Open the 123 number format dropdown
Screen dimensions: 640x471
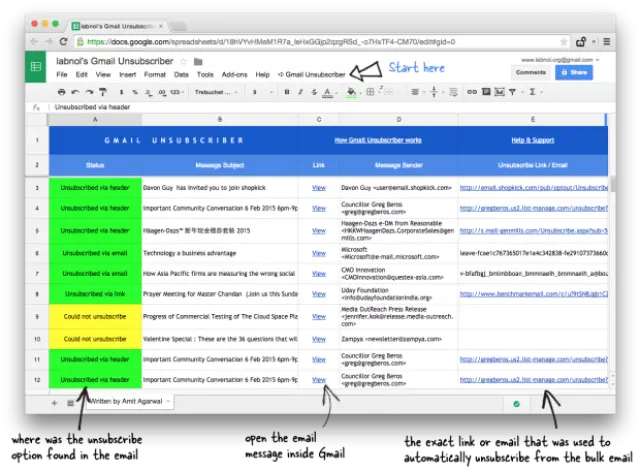(176, 91)
